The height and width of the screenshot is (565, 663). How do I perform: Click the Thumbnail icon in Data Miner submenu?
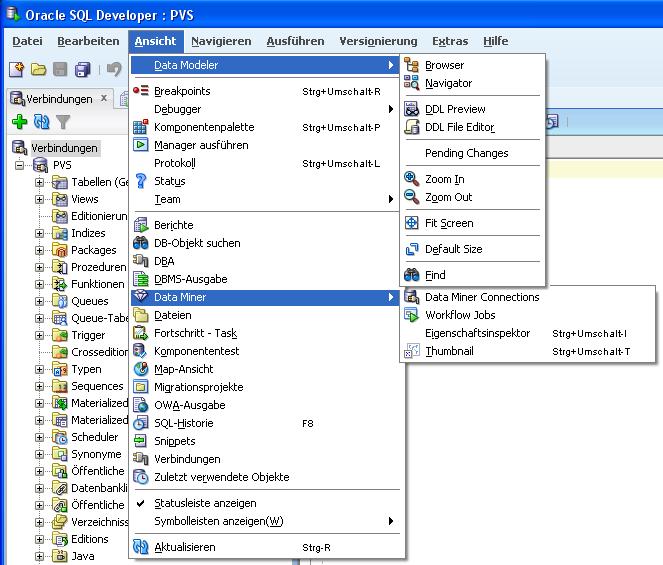point(411,351)
